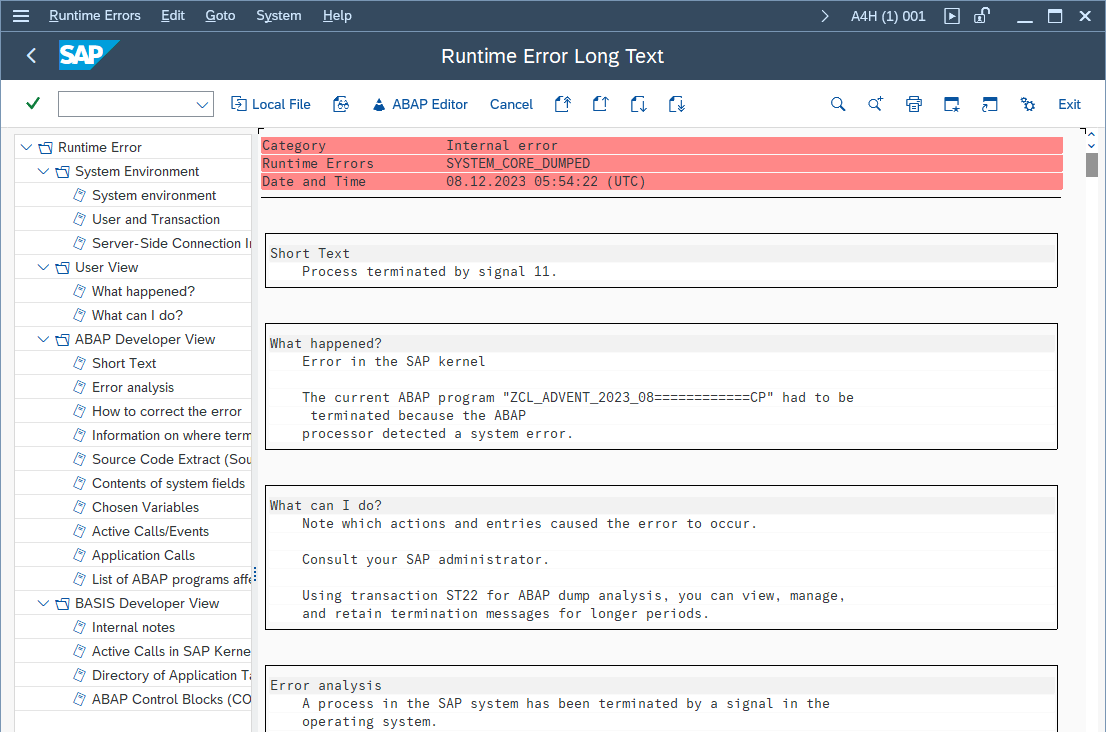
Task: Click the Local File button
Action: (270, 104)
